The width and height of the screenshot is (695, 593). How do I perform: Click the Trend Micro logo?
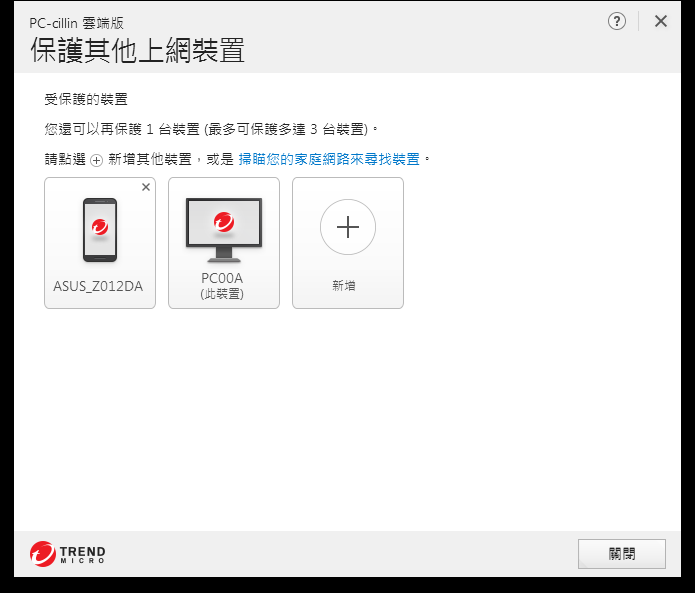pyautogui.click(x=68, y=554)
